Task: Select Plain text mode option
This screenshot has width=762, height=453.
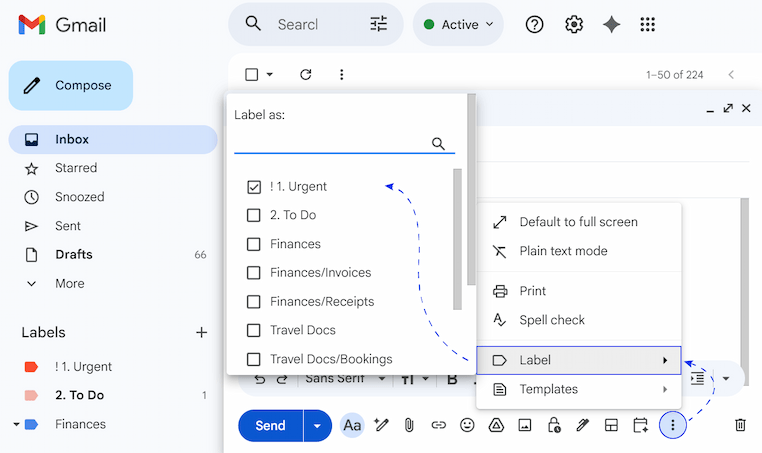Action: pyautogui.click(x=579, y=251)
